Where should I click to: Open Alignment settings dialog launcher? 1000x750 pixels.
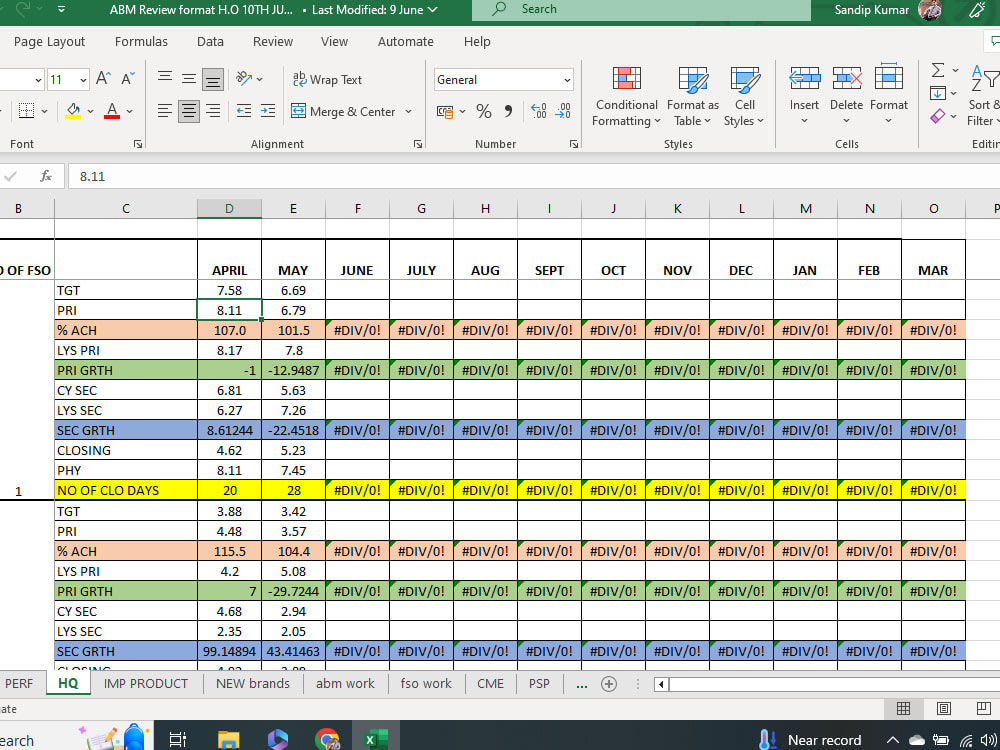tap(418, 144)
